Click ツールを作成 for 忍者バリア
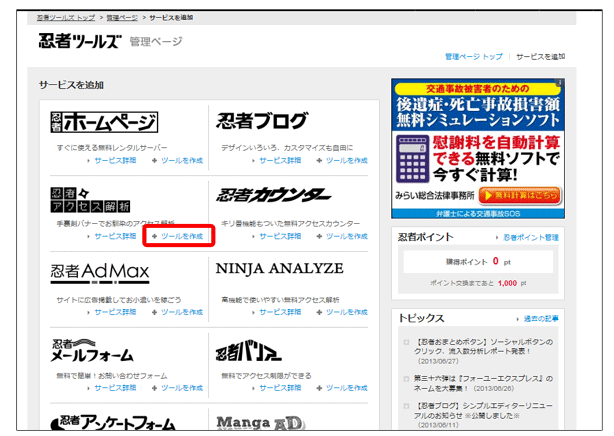 pyautogui.click(x=347, y=388)
